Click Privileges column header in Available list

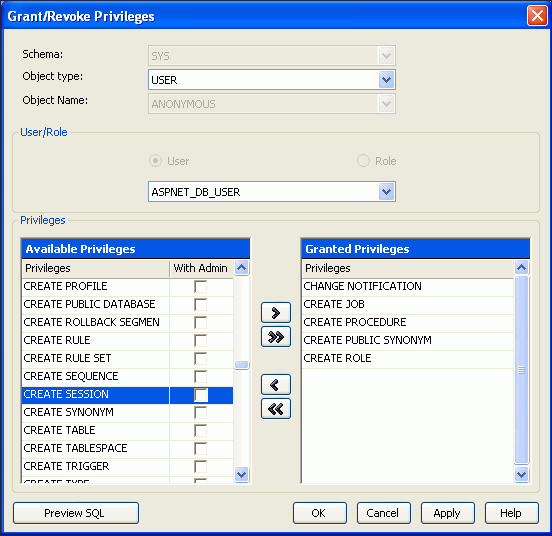96,269
